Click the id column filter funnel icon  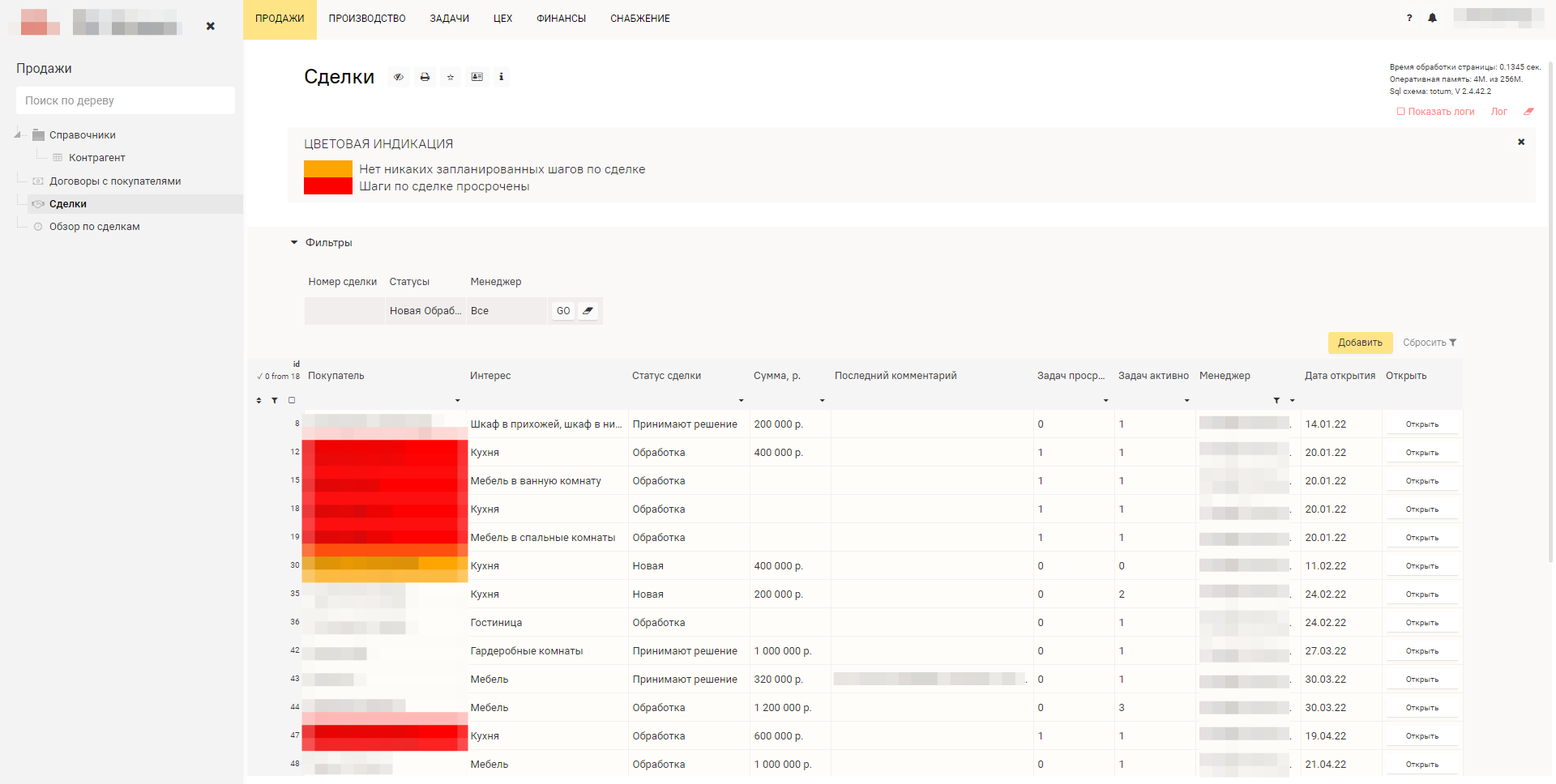(275, 400)
